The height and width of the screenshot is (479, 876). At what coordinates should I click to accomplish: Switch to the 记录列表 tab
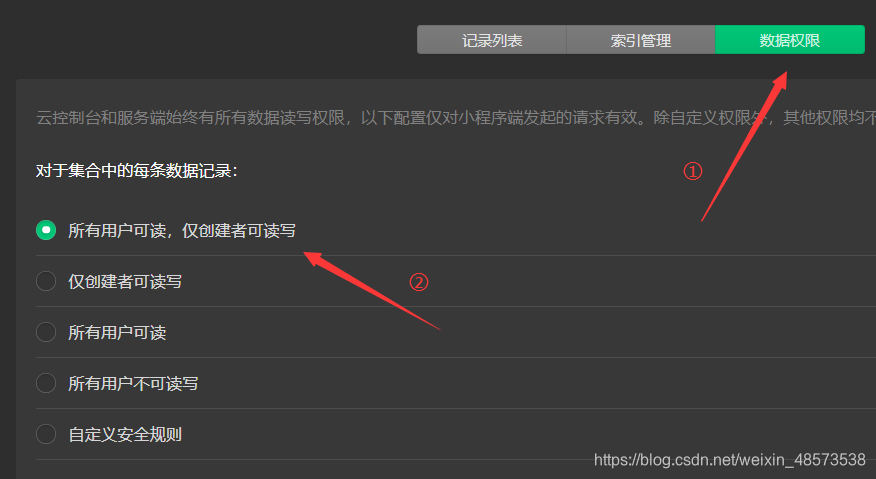point(492,40)
